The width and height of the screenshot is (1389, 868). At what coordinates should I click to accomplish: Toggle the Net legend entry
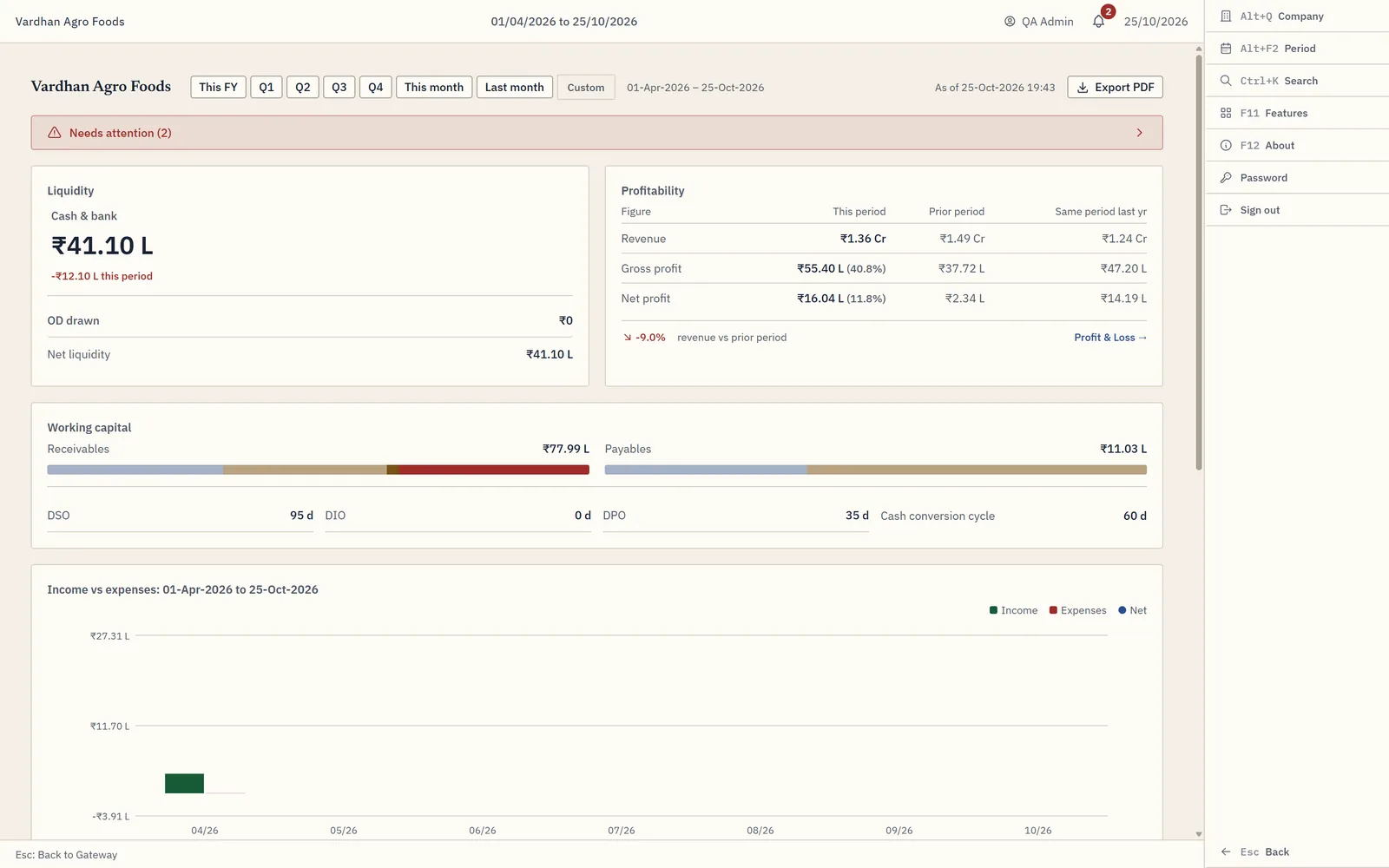coord(1132,611)
